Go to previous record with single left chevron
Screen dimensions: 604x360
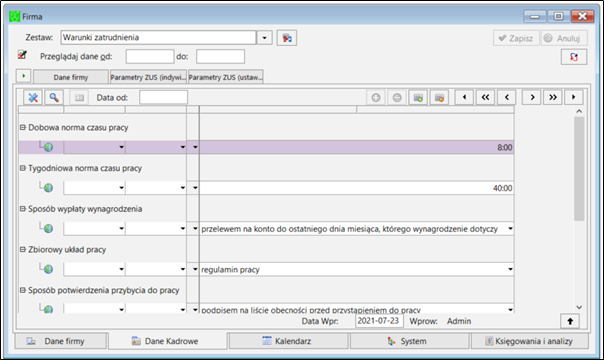(507, 97)
